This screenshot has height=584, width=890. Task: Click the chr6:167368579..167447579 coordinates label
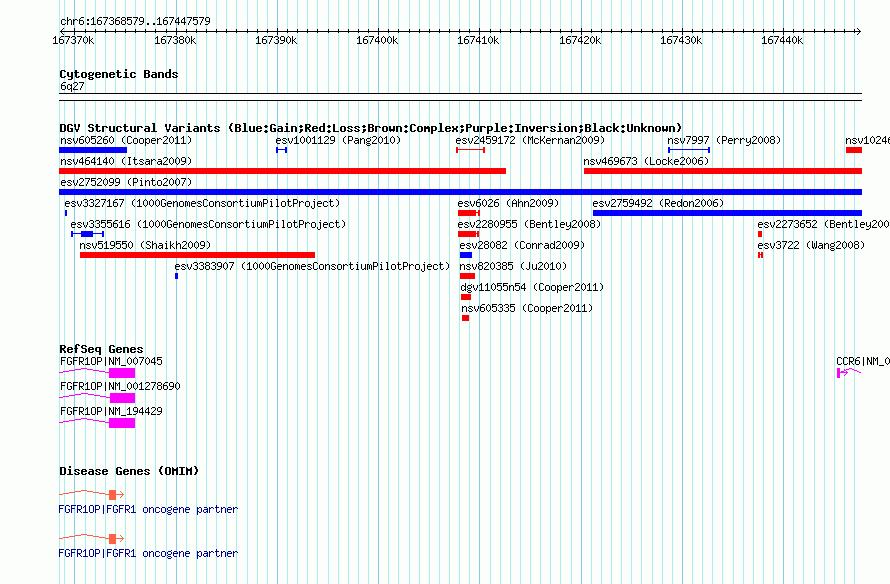135,21
